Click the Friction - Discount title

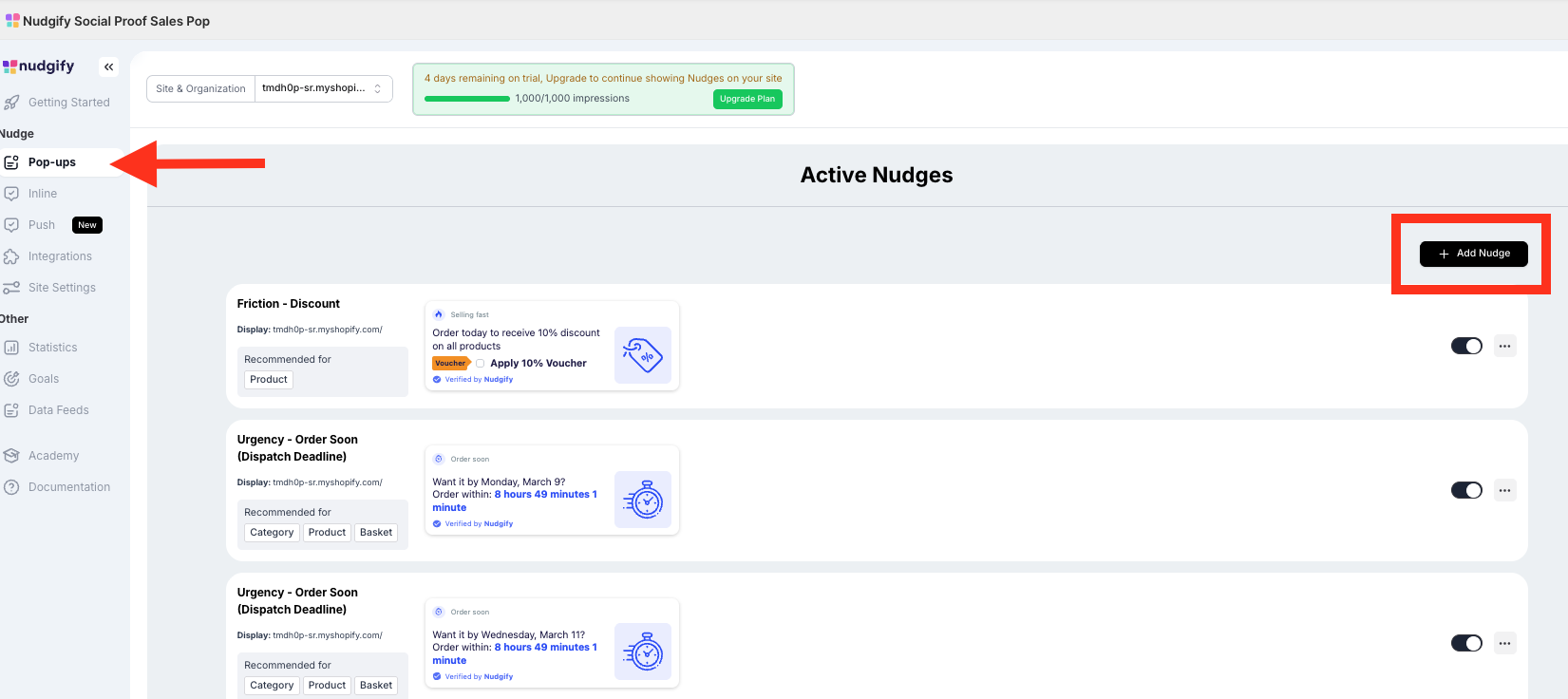point(289,304)
